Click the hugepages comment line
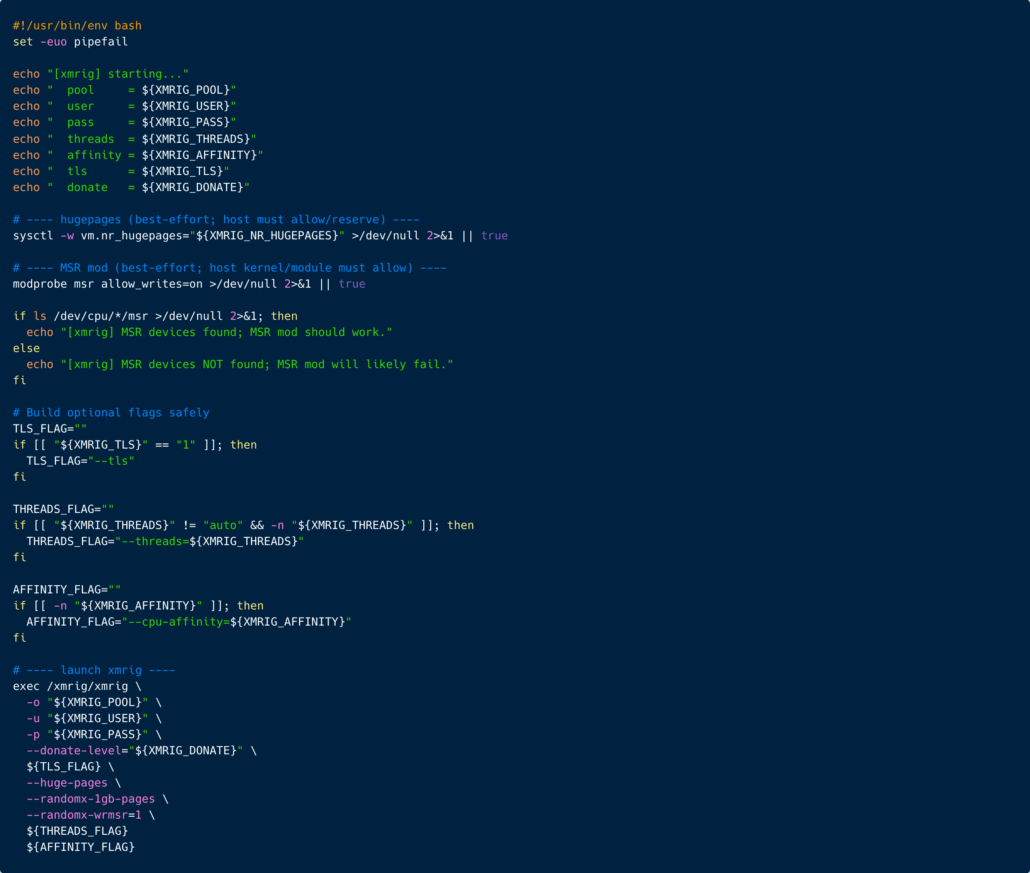The height and width of the screenshot is (873, 1030). [x=215, y=219]
